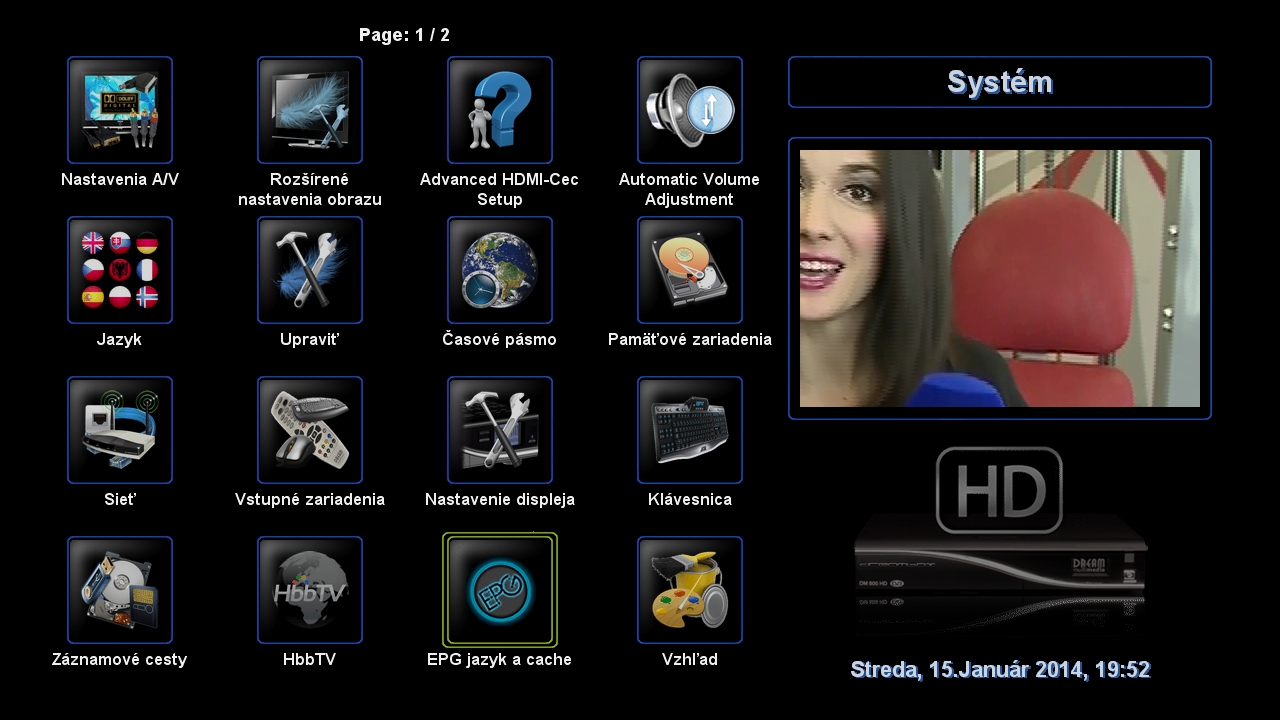Open the Upraviť tools icon
Image resolution: width=1280 pixels, height=720 pixels.
pos(310,270)
